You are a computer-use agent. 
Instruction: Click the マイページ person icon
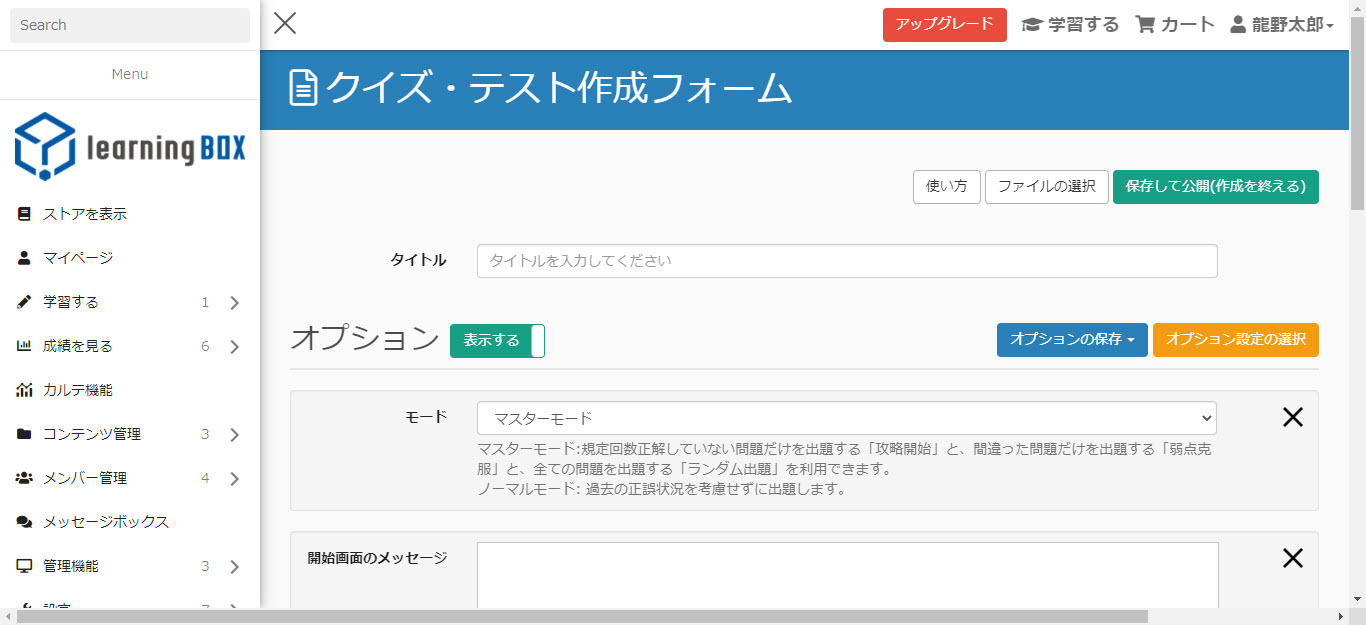tap(25, 258)
